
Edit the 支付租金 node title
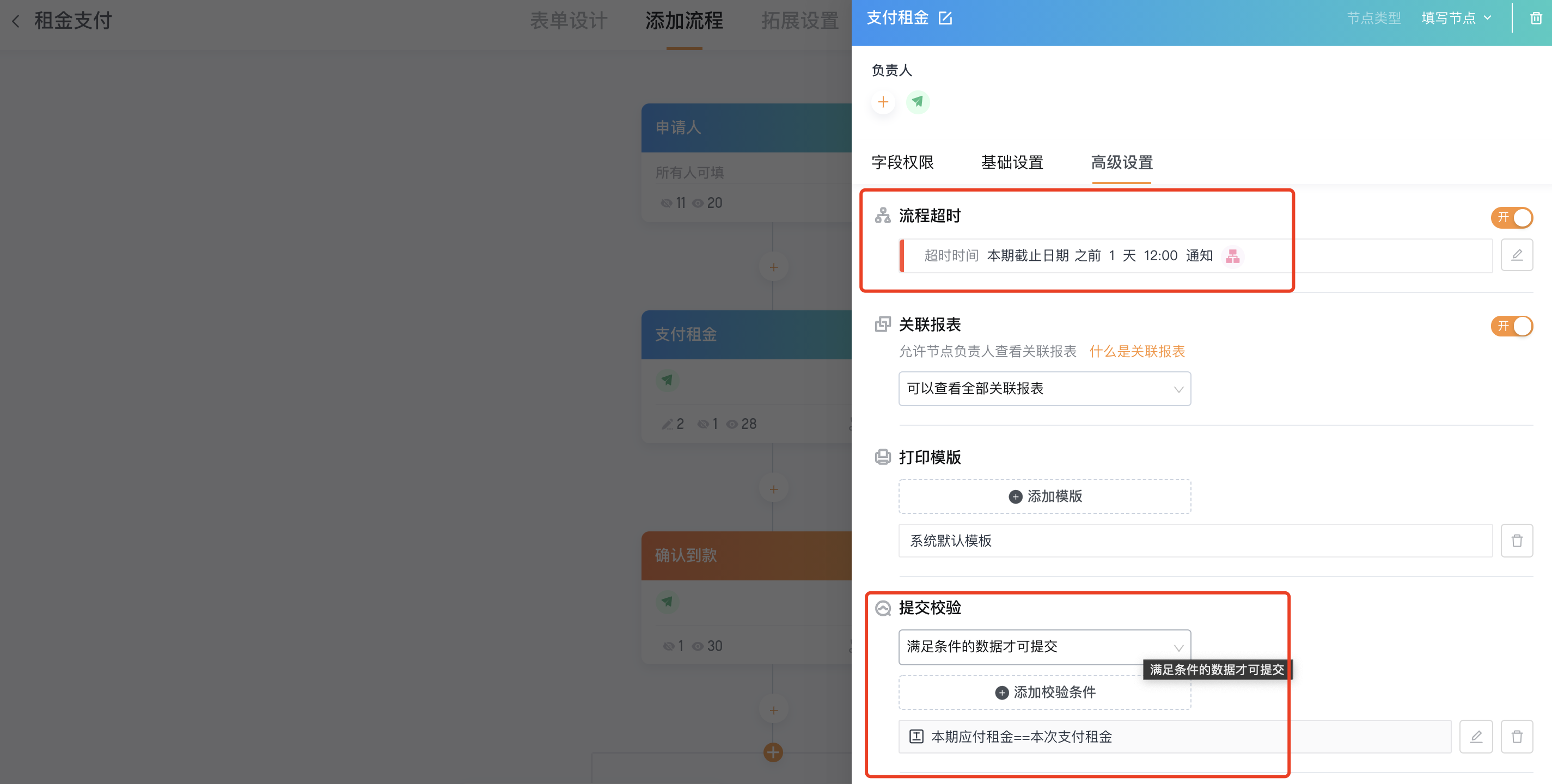(x=945, y=18)
